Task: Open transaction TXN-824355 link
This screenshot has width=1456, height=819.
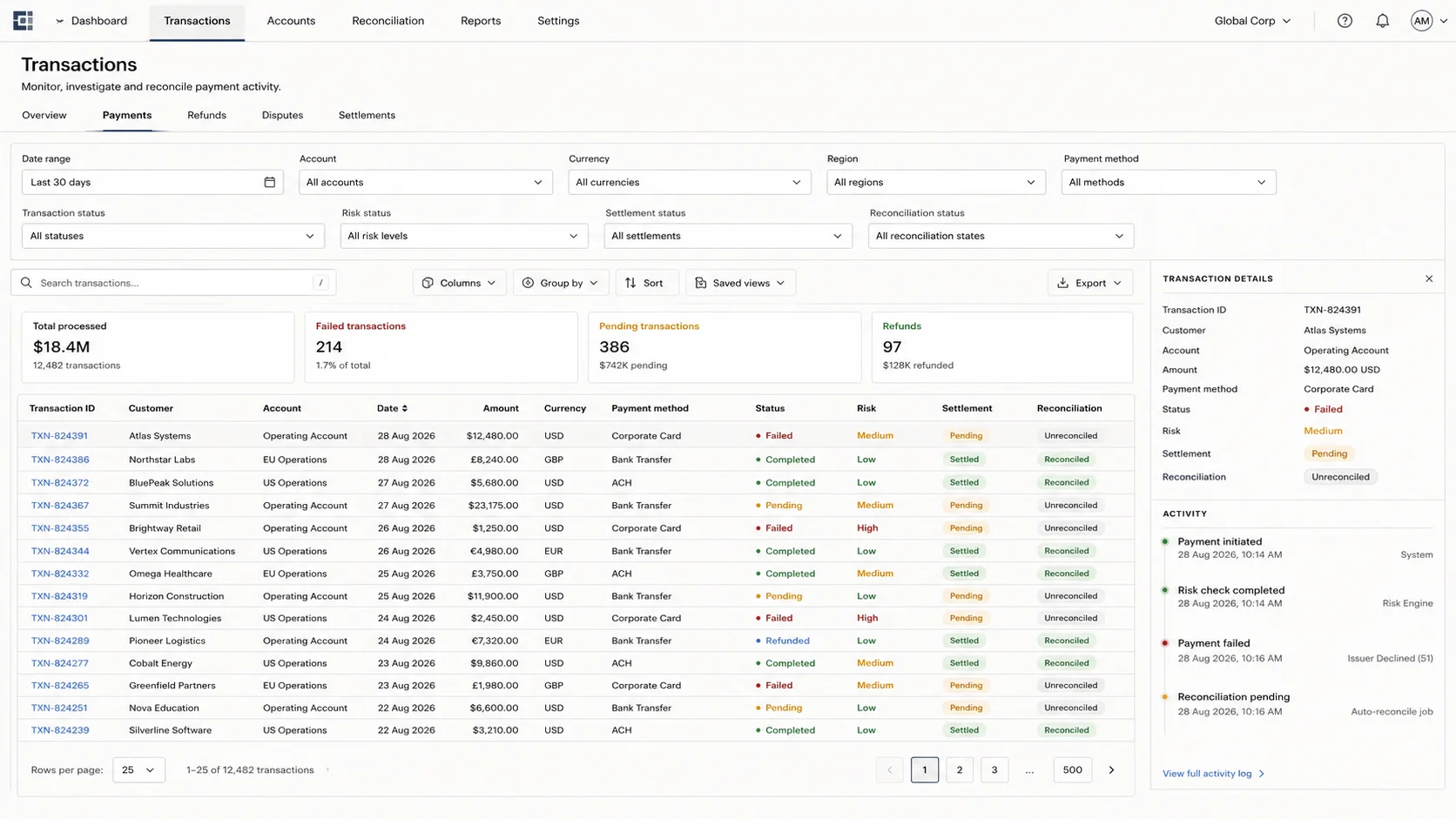Action: 60,528
